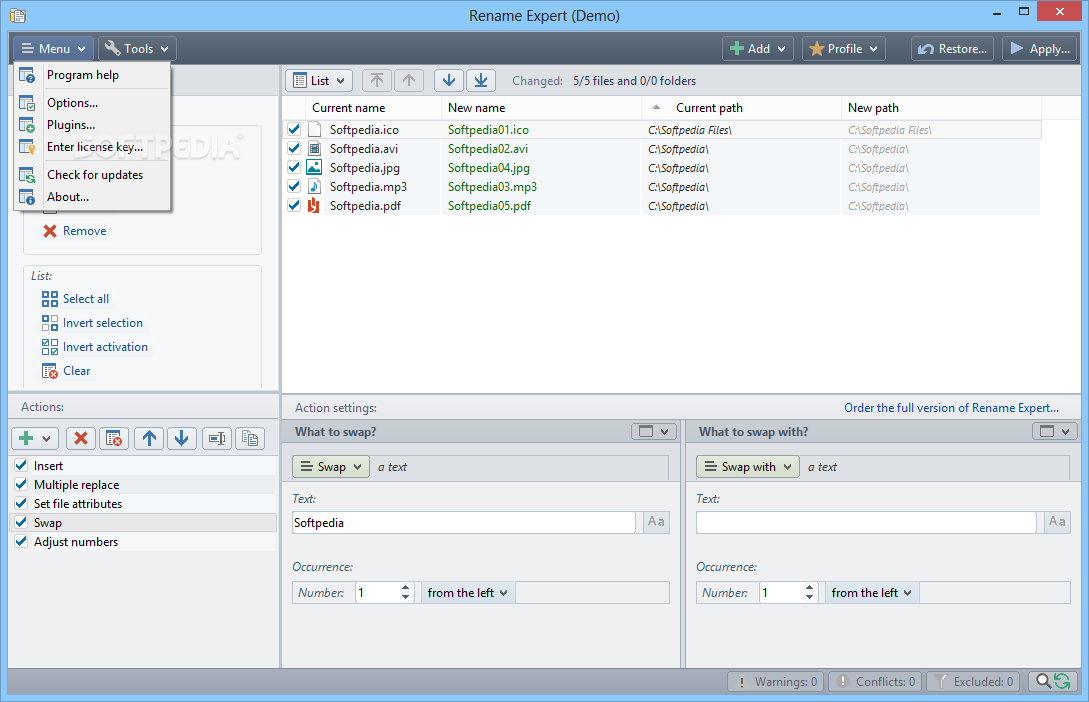Image resolution: width=1089 pixels, height=702 pixels.
Task: Click the Restore... button
Action: point(952,49)
